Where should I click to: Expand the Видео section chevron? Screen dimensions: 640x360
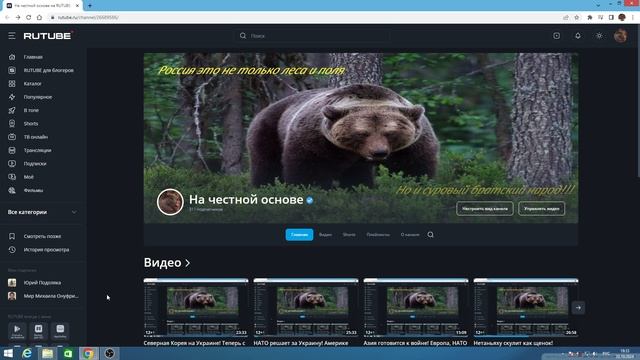[188, 263]
